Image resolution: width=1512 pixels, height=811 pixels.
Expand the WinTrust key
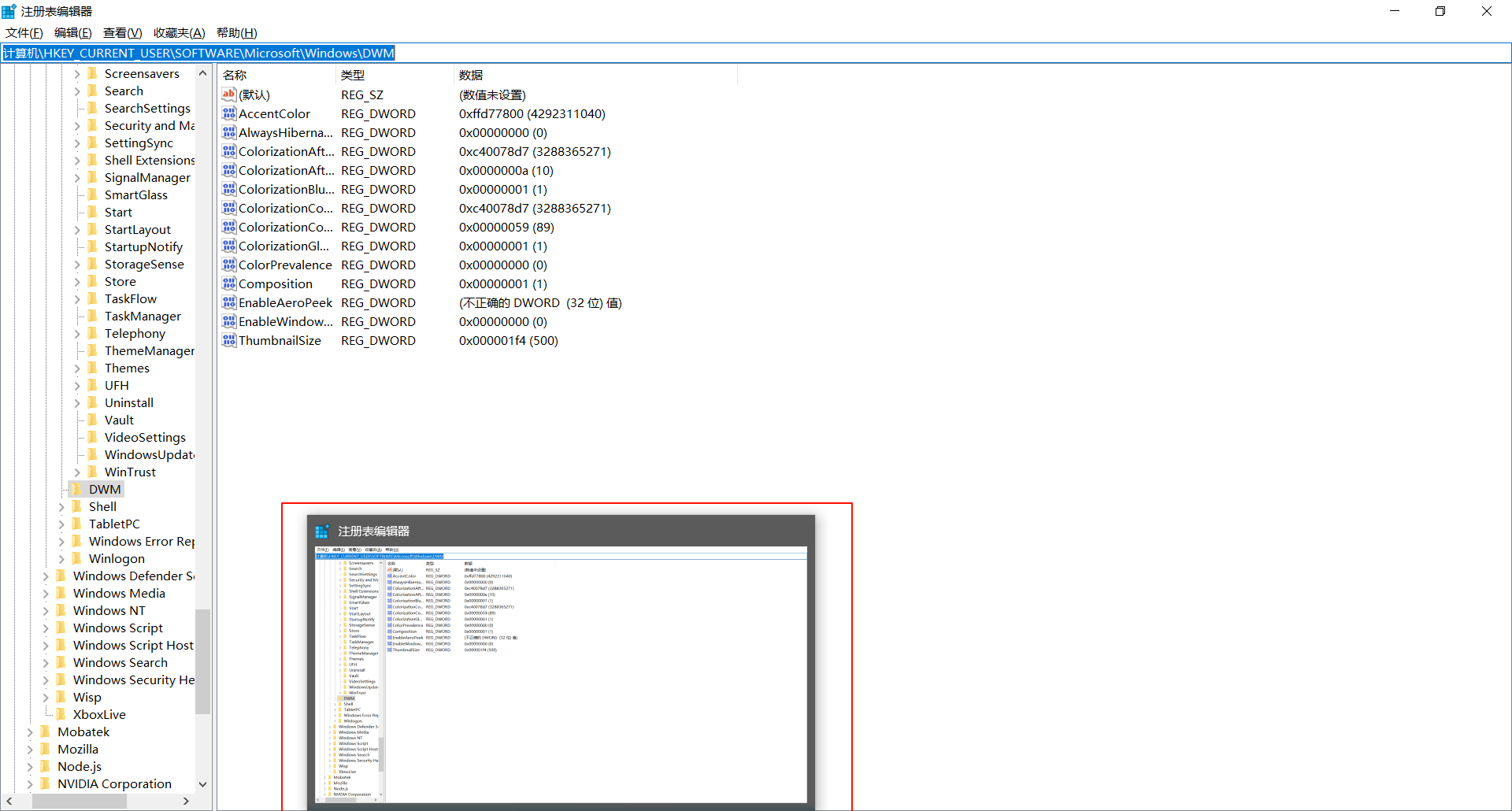click(77, 472)
